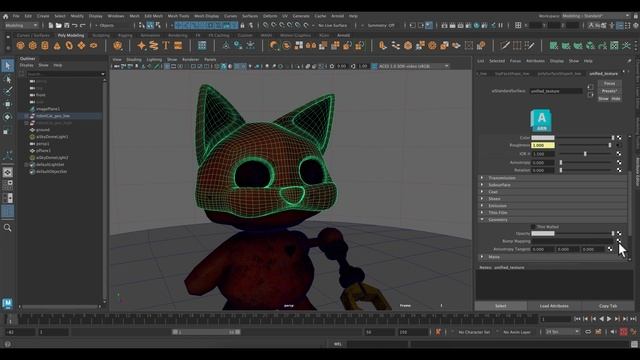This screenshot has height=360, width=640.
Task: Expand the Coat section
Action: tap(553, 192)
